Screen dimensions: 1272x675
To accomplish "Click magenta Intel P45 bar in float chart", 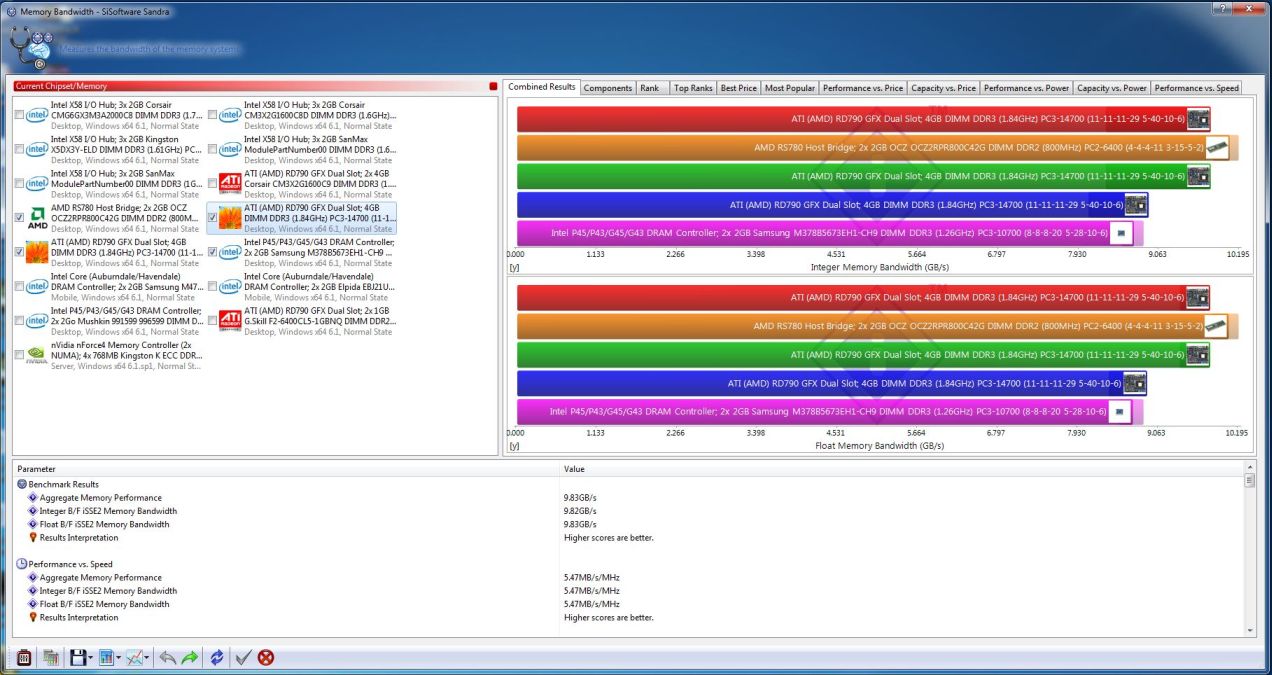I will [830, 412].
